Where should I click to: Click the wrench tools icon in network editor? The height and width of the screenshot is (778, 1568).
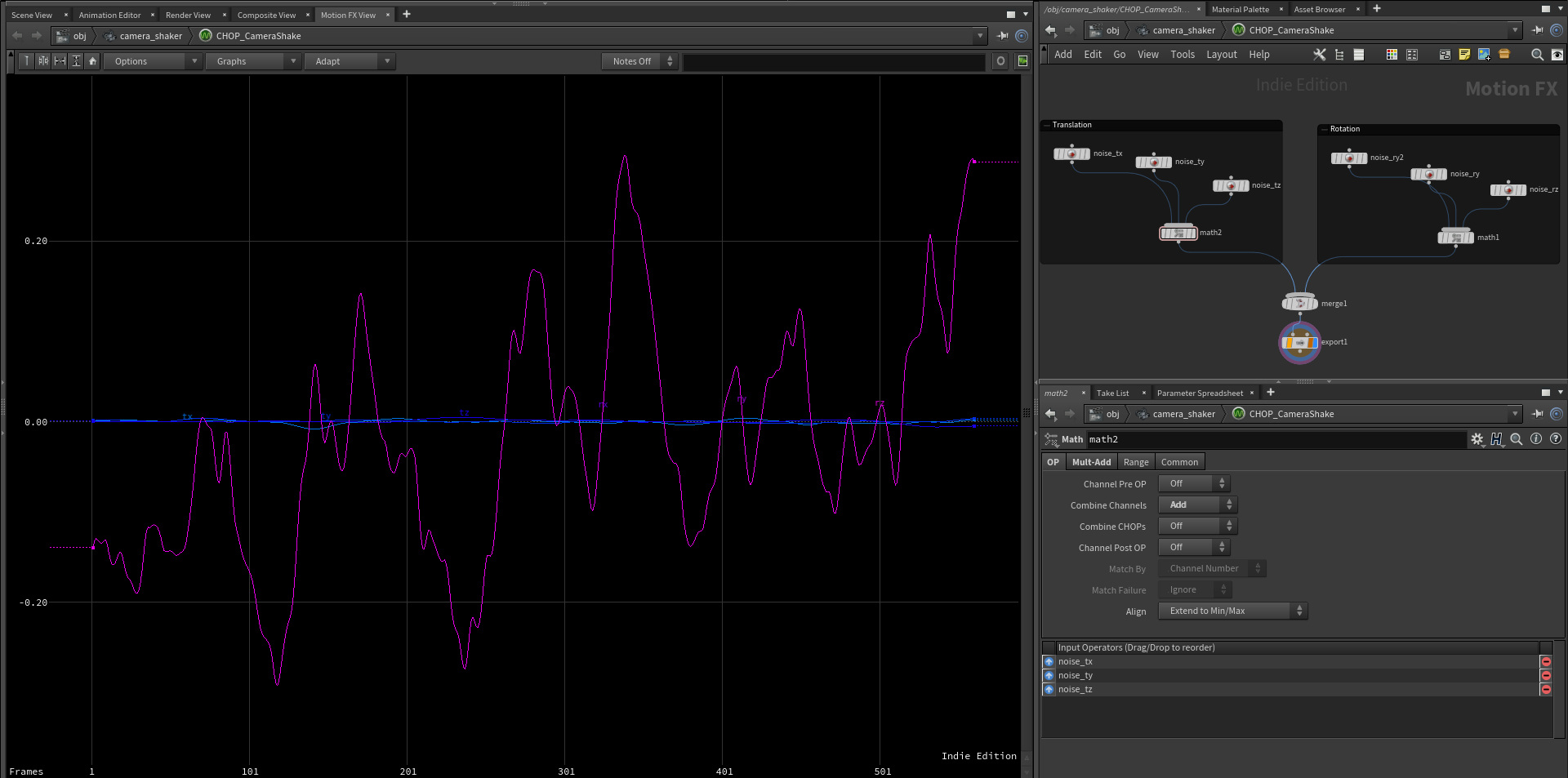1319,55
